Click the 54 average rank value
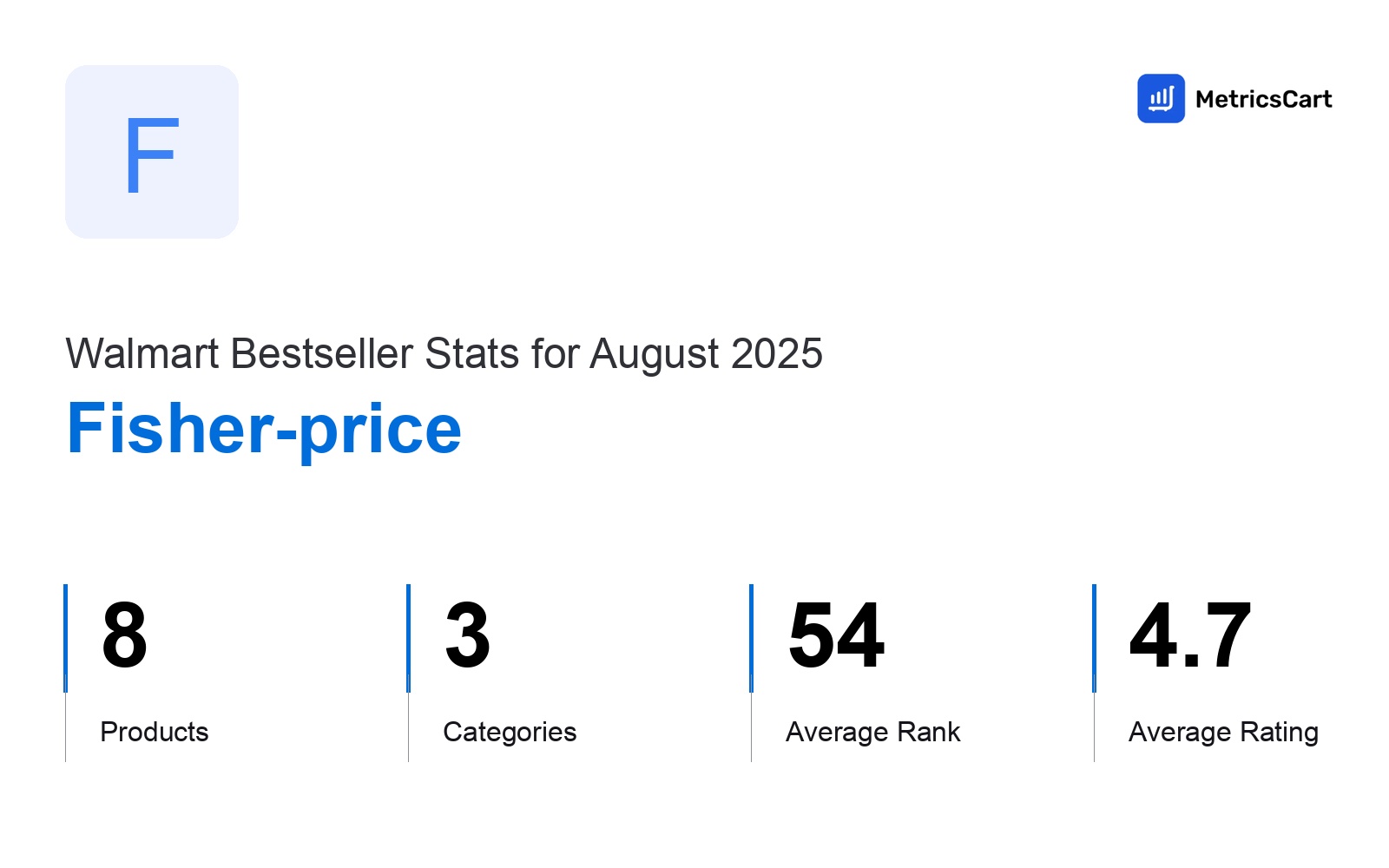This screenshot has height=868, width=1389. 836,635
